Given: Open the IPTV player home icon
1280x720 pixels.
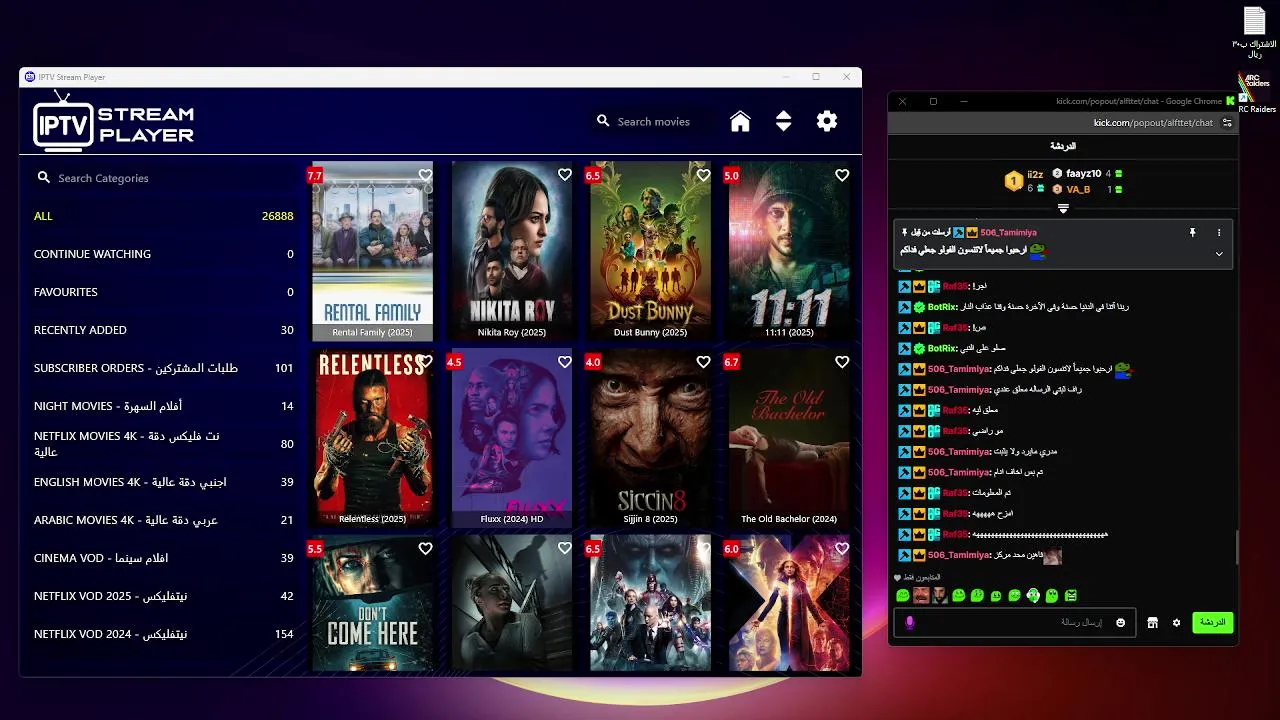Looking at the screenshot, I should click(x=740, y=121).
